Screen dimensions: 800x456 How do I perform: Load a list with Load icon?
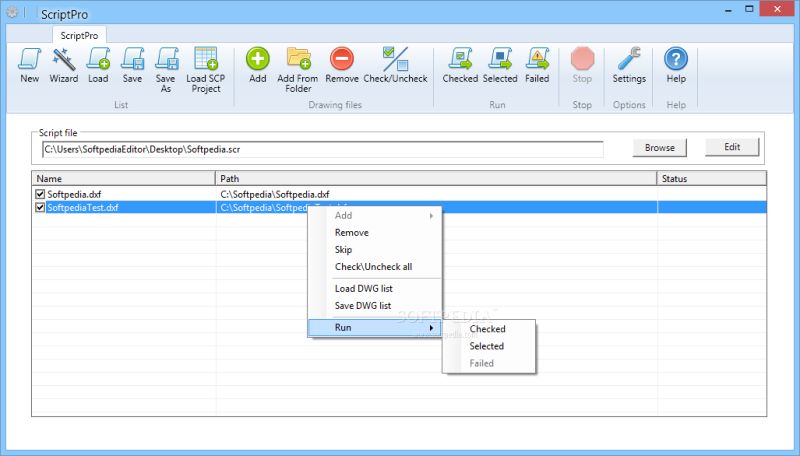(x=98, y=65)
